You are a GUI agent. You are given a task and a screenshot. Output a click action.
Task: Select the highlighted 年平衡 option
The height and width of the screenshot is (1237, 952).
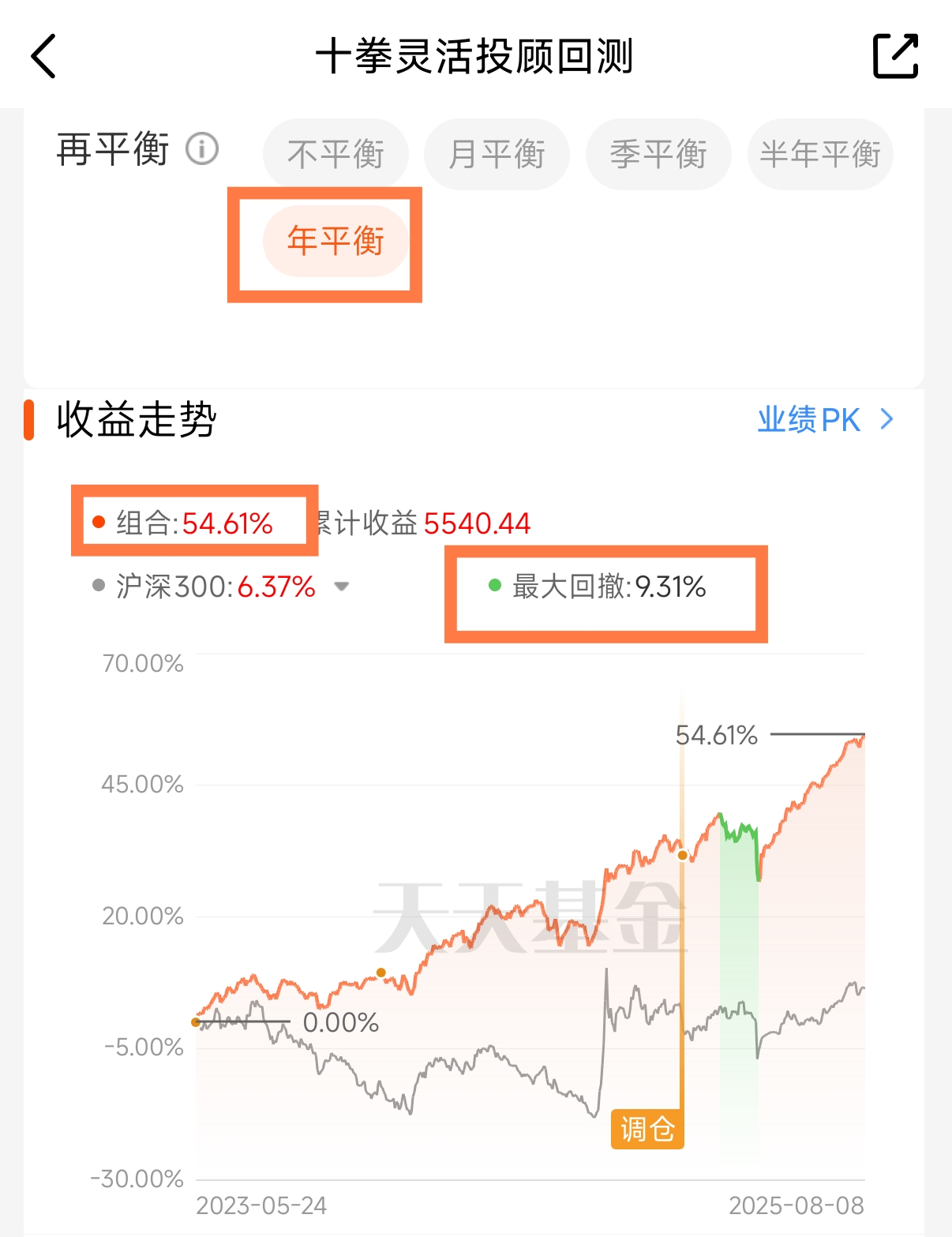click(335, 241)
